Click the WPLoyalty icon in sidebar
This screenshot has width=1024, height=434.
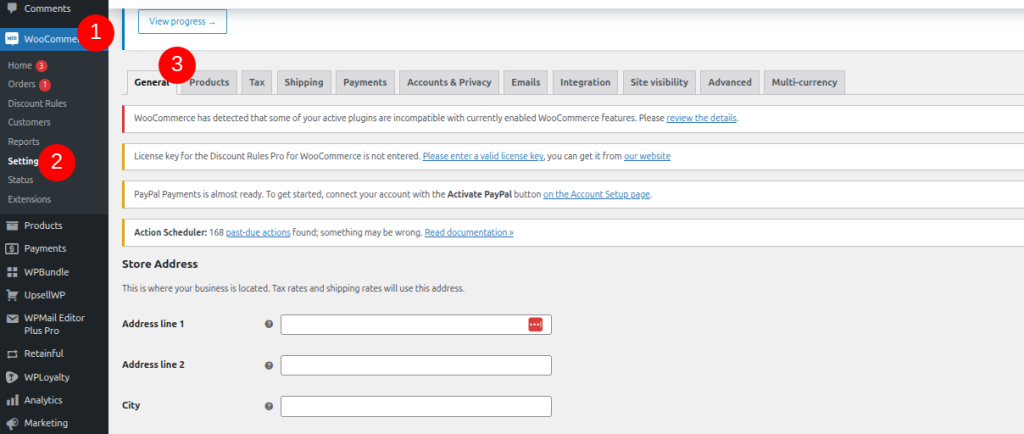[12, 377]
